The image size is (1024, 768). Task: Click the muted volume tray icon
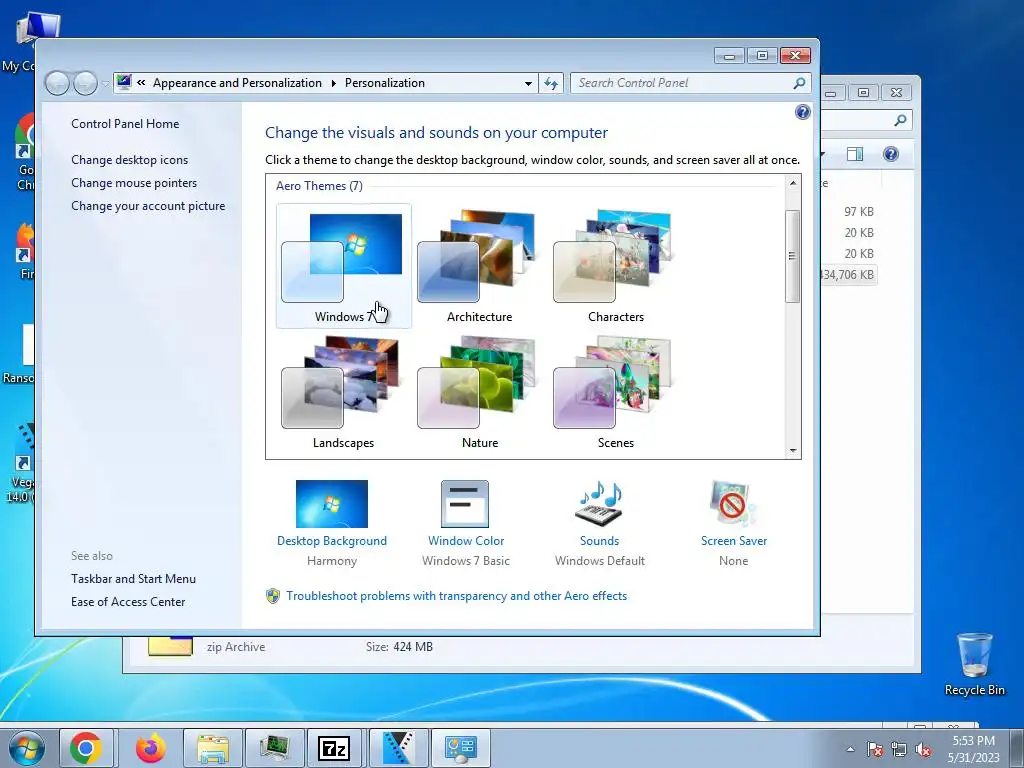pos(923,749)
